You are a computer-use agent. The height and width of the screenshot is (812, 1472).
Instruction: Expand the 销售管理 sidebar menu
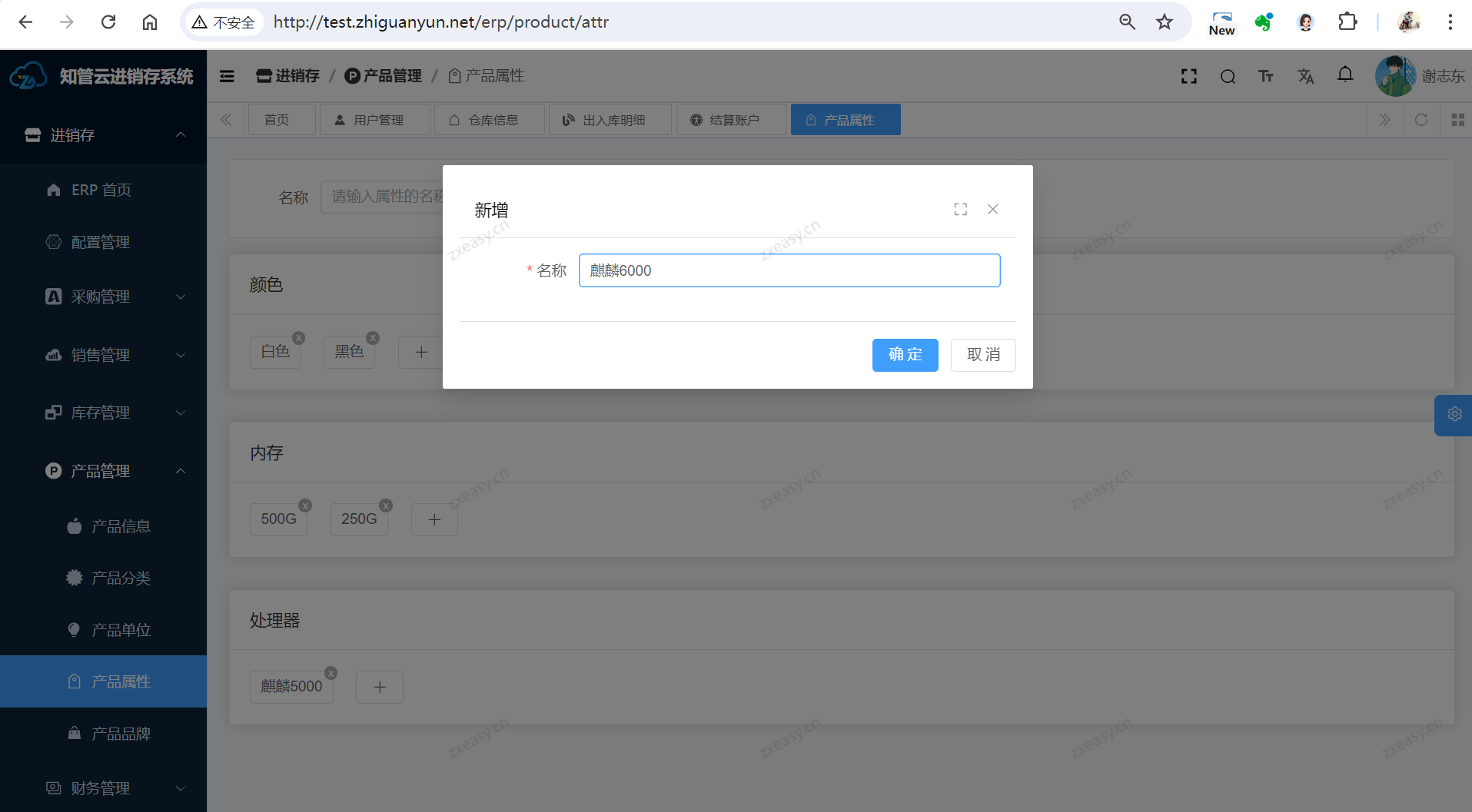(x=115, y=355)
